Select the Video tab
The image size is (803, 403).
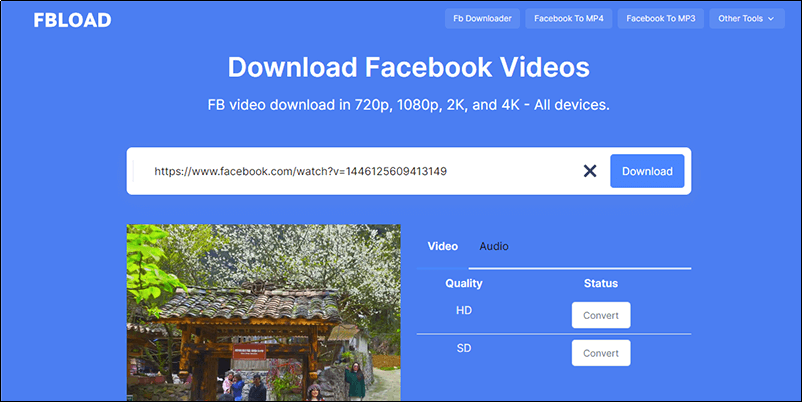coord(442,246)
